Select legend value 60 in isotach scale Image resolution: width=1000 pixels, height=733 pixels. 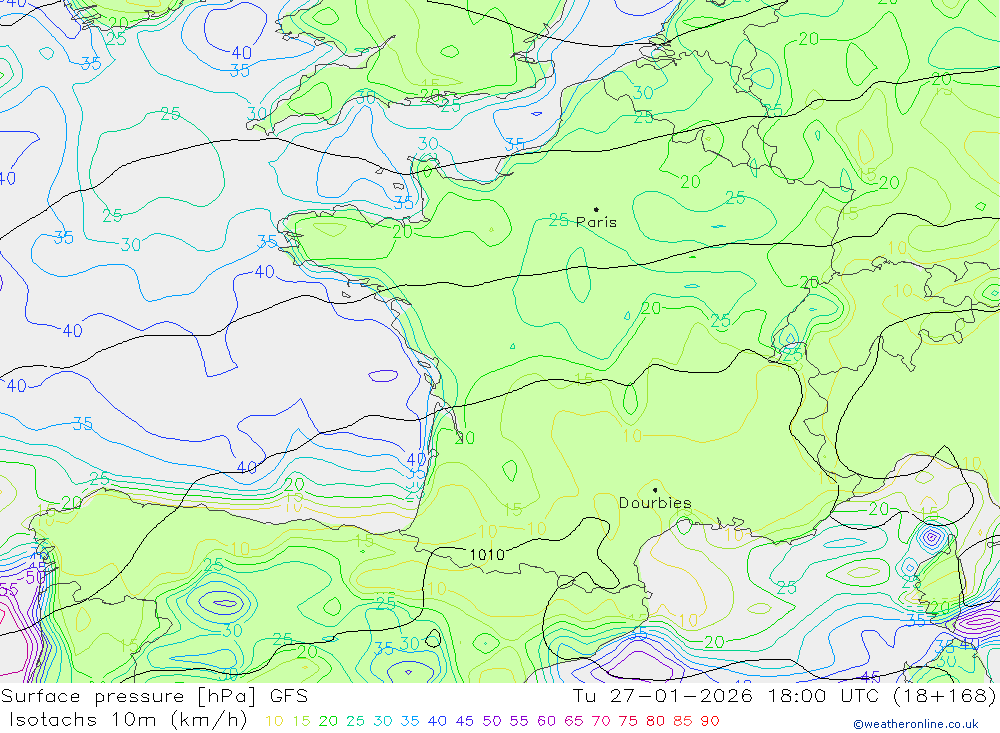pyautogui.click(x=547, y=721)
